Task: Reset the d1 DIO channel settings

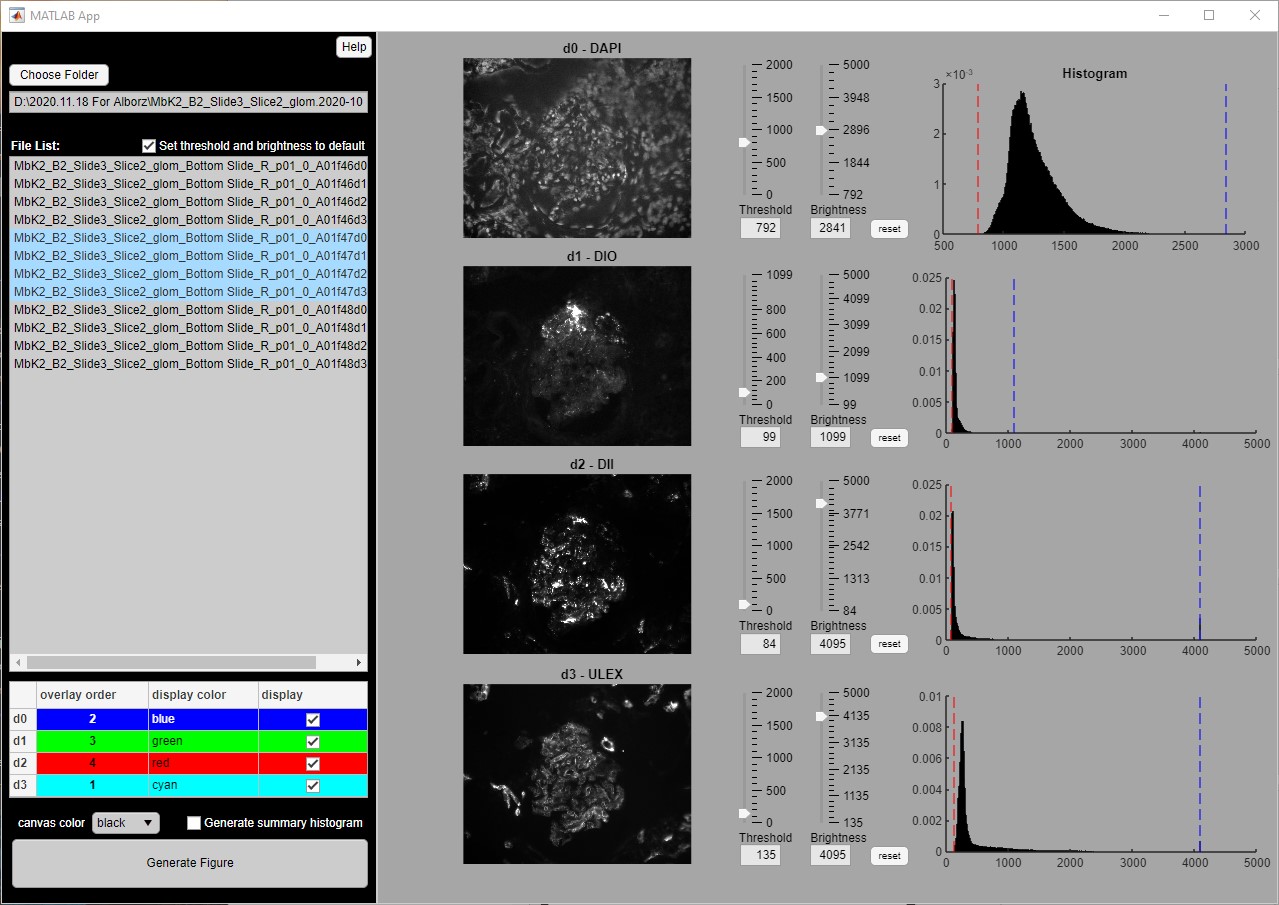Action: pos(889,438)
